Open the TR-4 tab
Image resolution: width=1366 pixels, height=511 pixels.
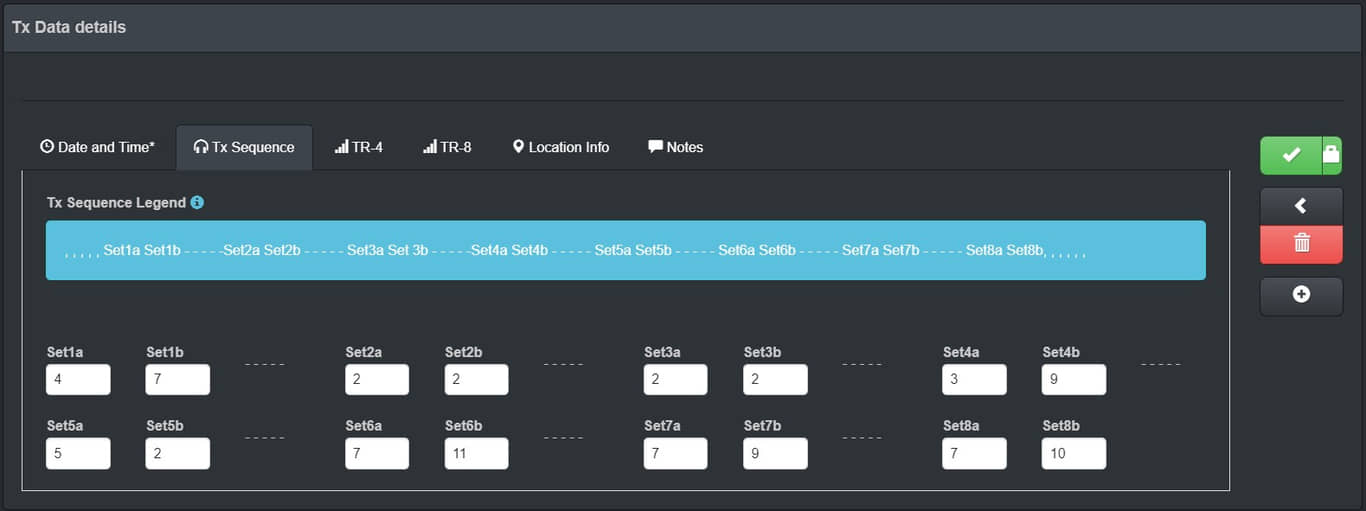click(359, 147)
